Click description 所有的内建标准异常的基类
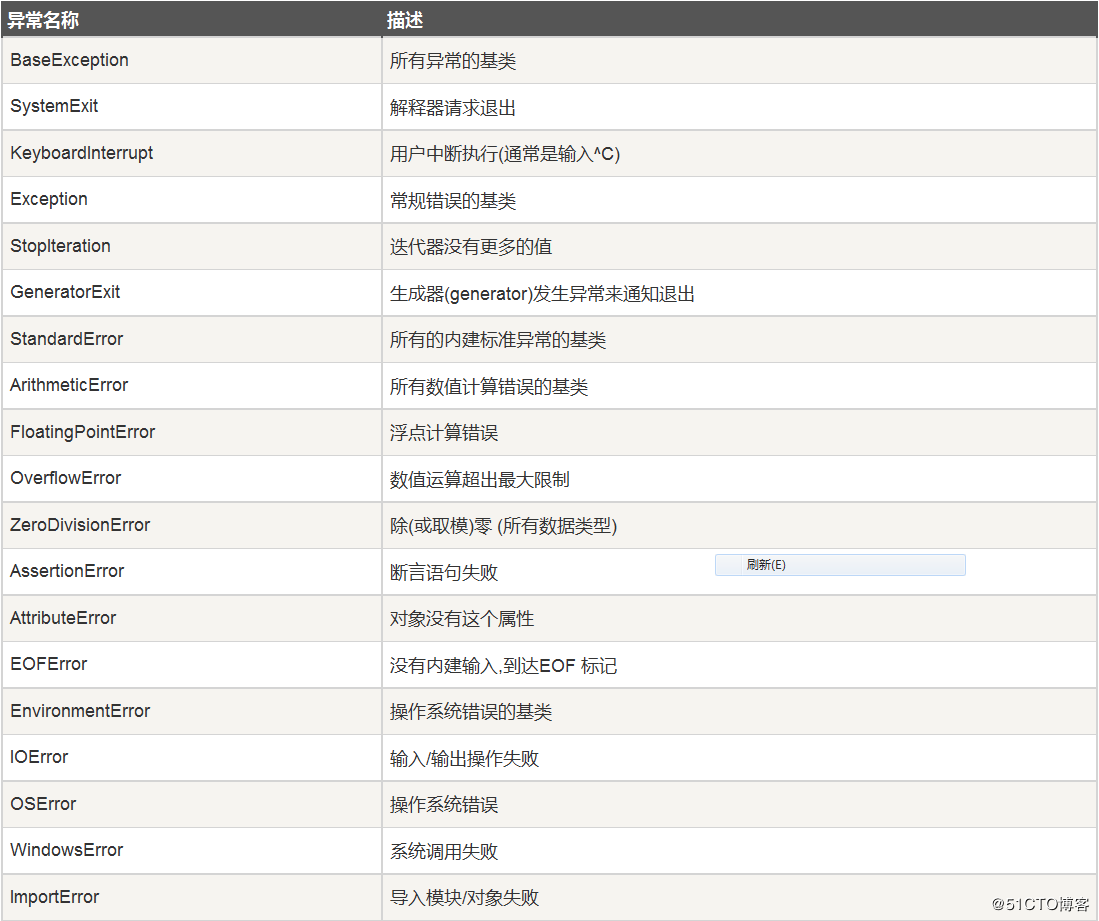 (x=498, y=340)
